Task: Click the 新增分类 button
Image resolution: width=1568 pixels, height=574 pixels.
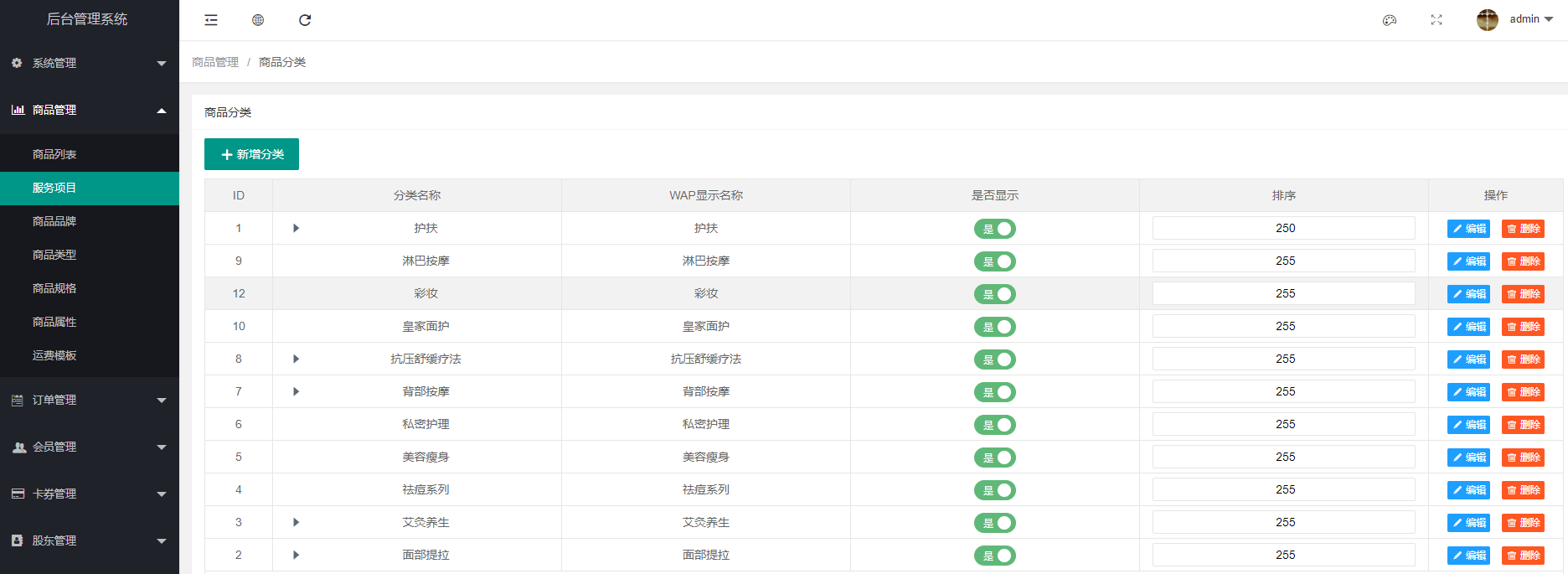Action: [x=251, y=154]
